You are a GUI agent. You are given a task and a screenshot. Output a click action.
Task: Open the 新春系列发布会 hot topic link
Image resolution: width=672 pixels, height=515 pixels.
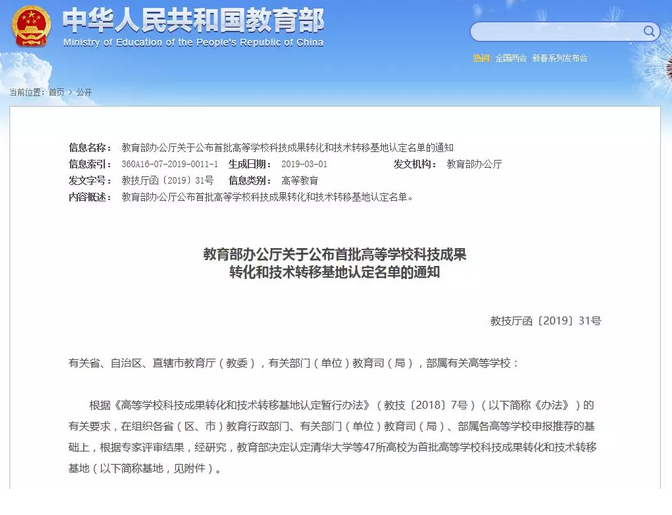(x=560, y=58)
